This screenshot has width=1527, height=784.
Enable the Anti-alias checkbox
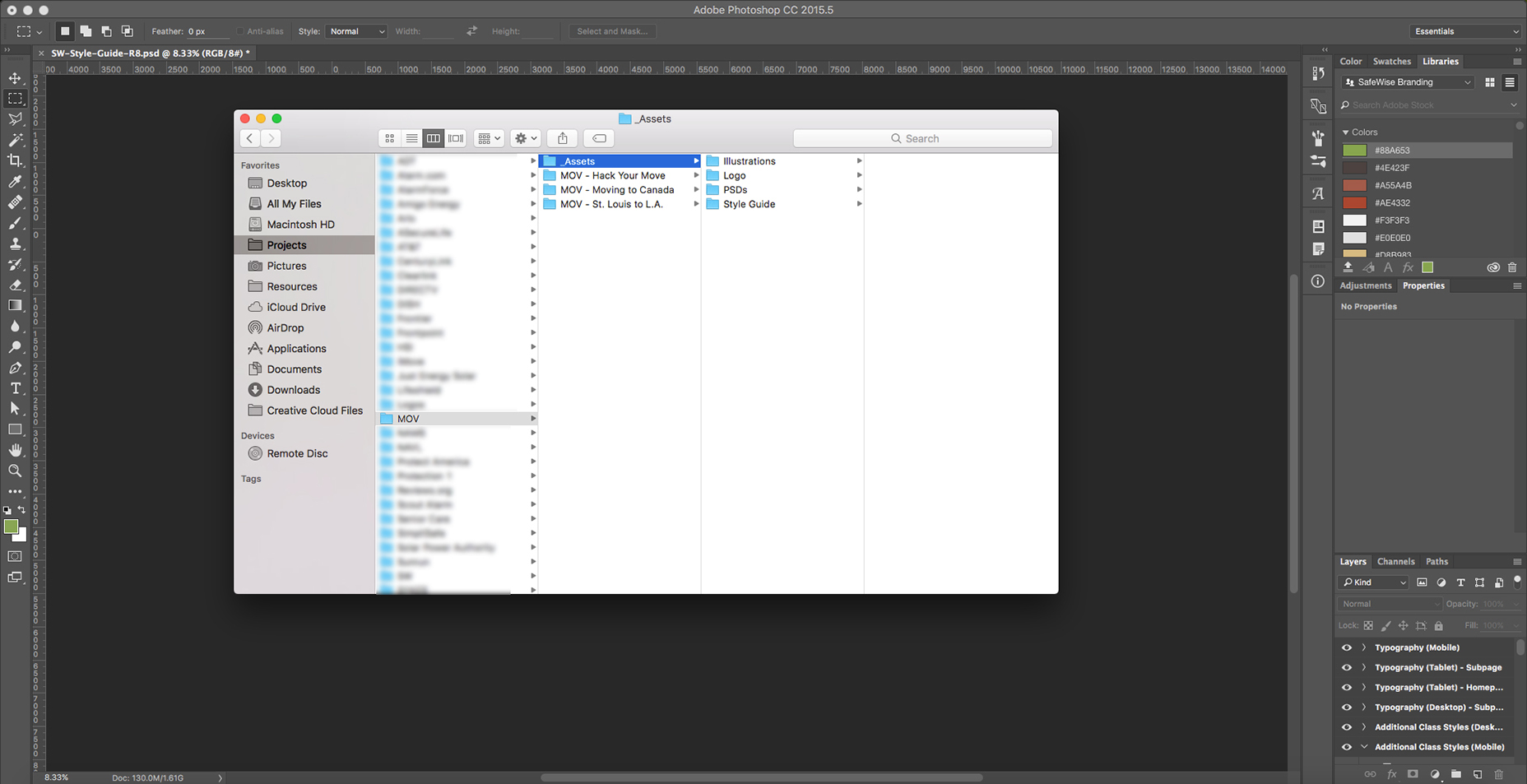click(240, 31)
